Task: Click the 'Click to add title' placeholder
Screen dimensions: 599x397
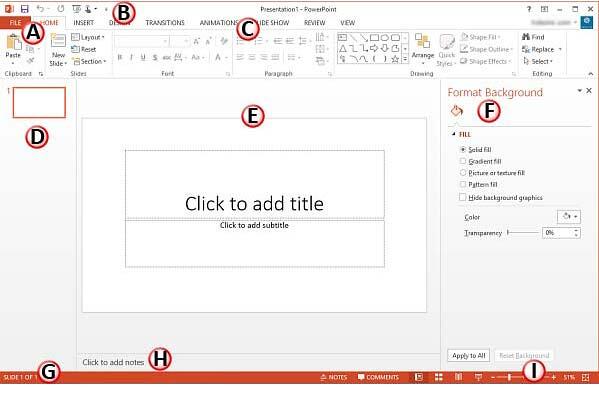Action: pyautogui.click(x=254, y=185)
